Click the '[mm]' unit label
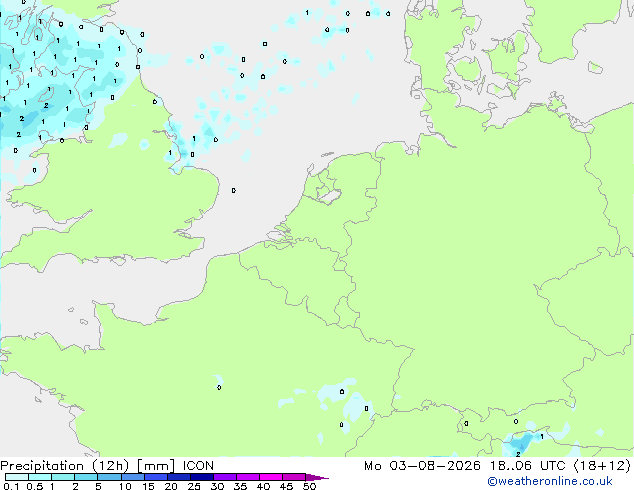This screenshot has width=634, height=490. tap(156, 466)
